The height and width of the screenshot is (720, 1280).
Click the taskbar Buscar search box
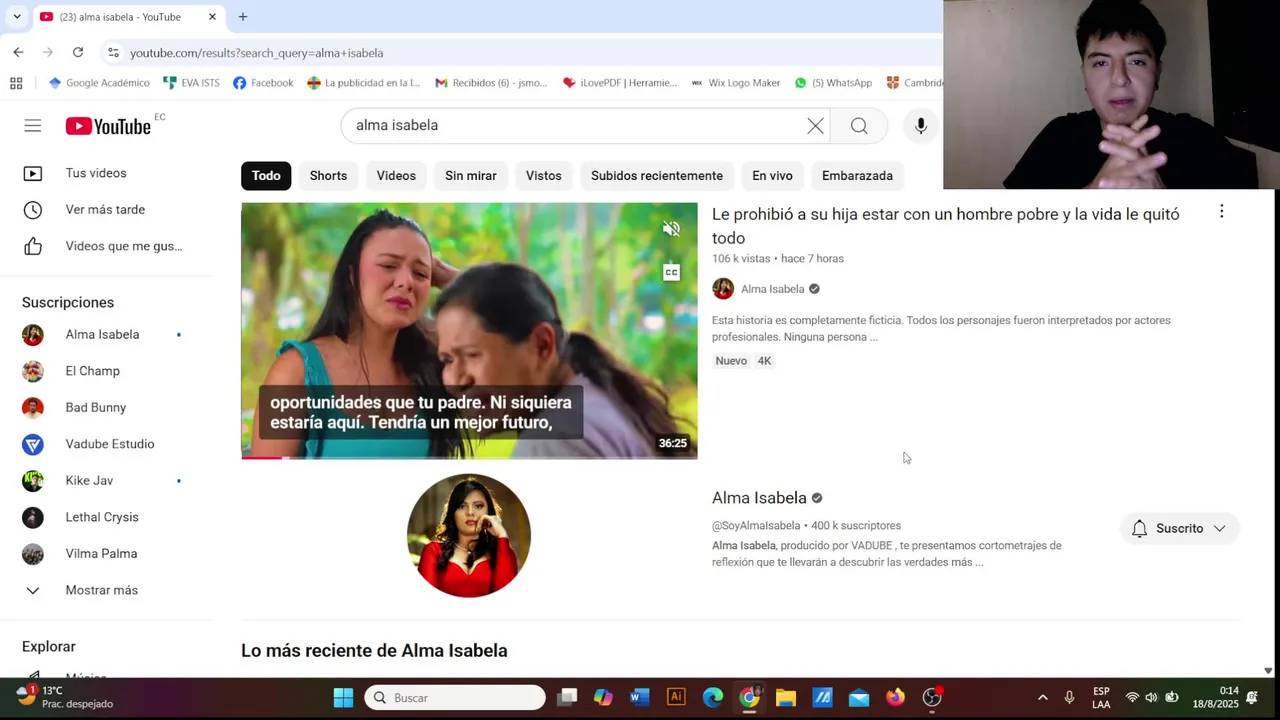455,698
